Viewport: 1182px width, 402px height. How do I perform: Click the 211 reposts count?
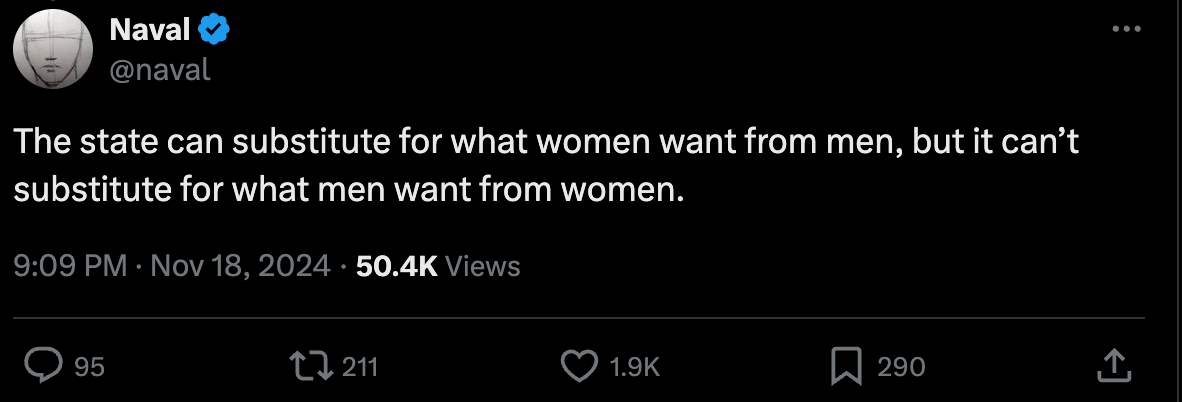[x=360, y=368]
